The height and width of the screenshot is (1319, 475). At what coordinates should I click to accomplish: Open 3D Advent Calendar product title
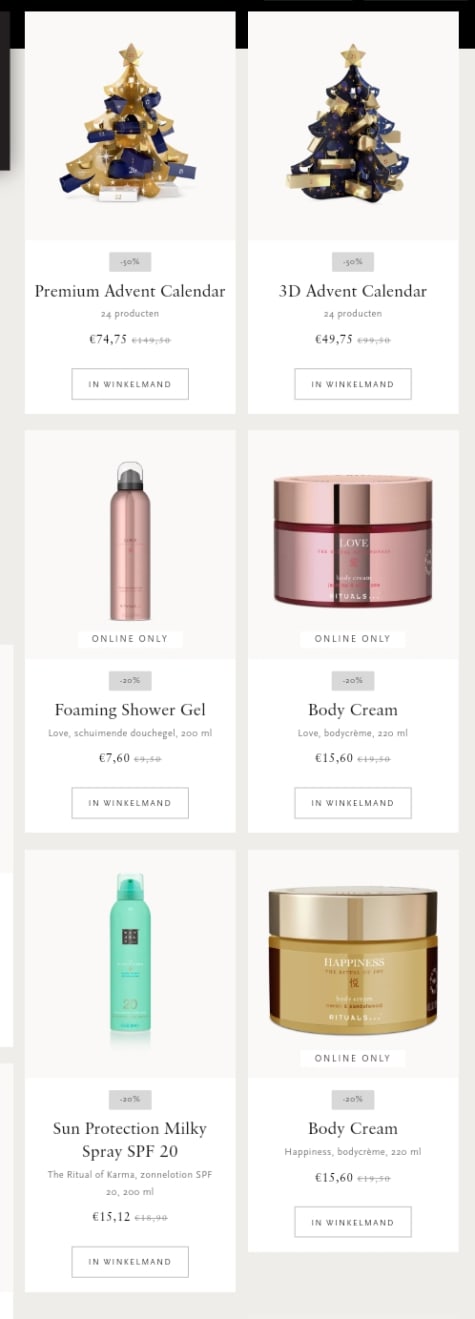pos(353,291)
